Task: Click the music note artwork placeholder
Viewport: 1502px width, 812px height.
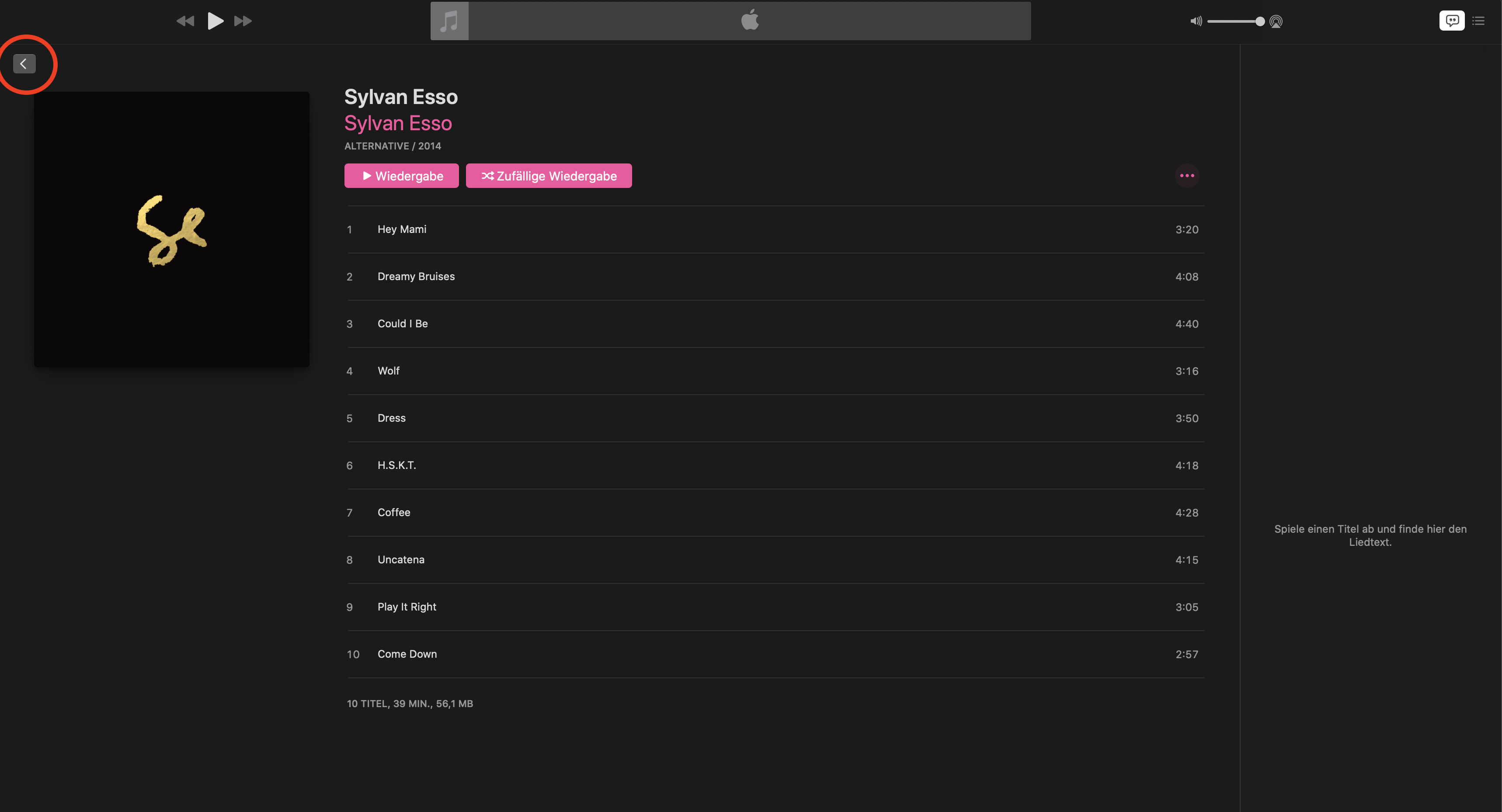Action: pyautogui.click(x=449, y=21)
